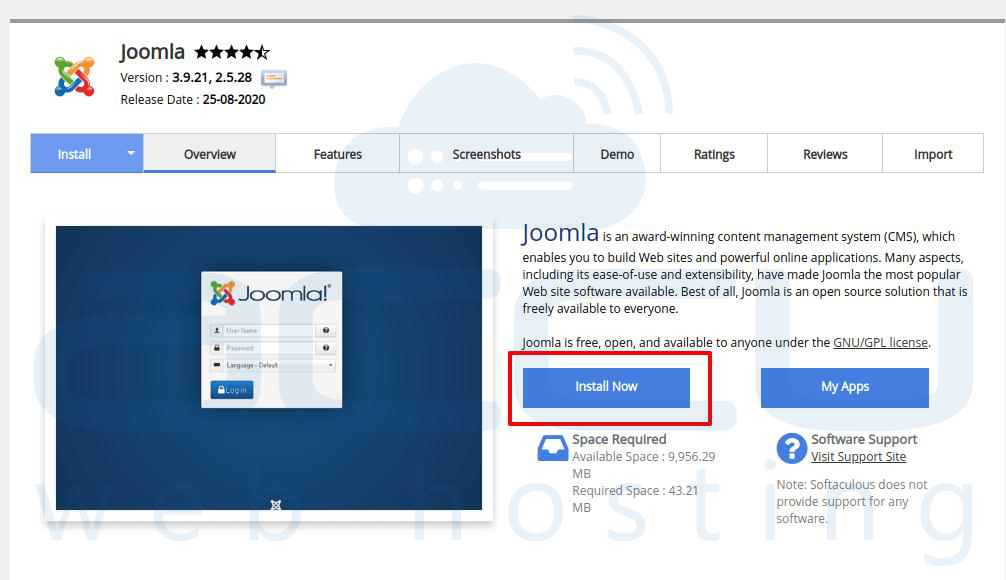Open the Reviews tab

825,154
